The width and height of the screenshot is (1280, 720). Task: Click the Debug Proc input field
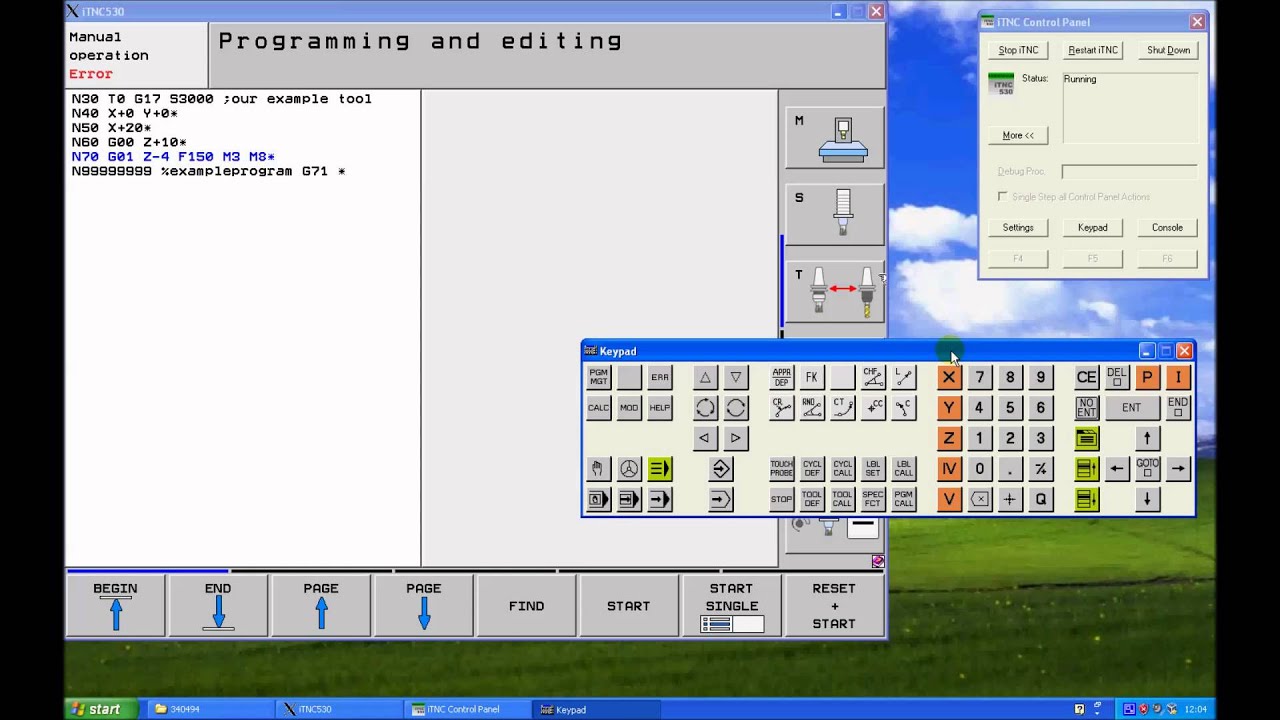click(x=1129, y=172)
